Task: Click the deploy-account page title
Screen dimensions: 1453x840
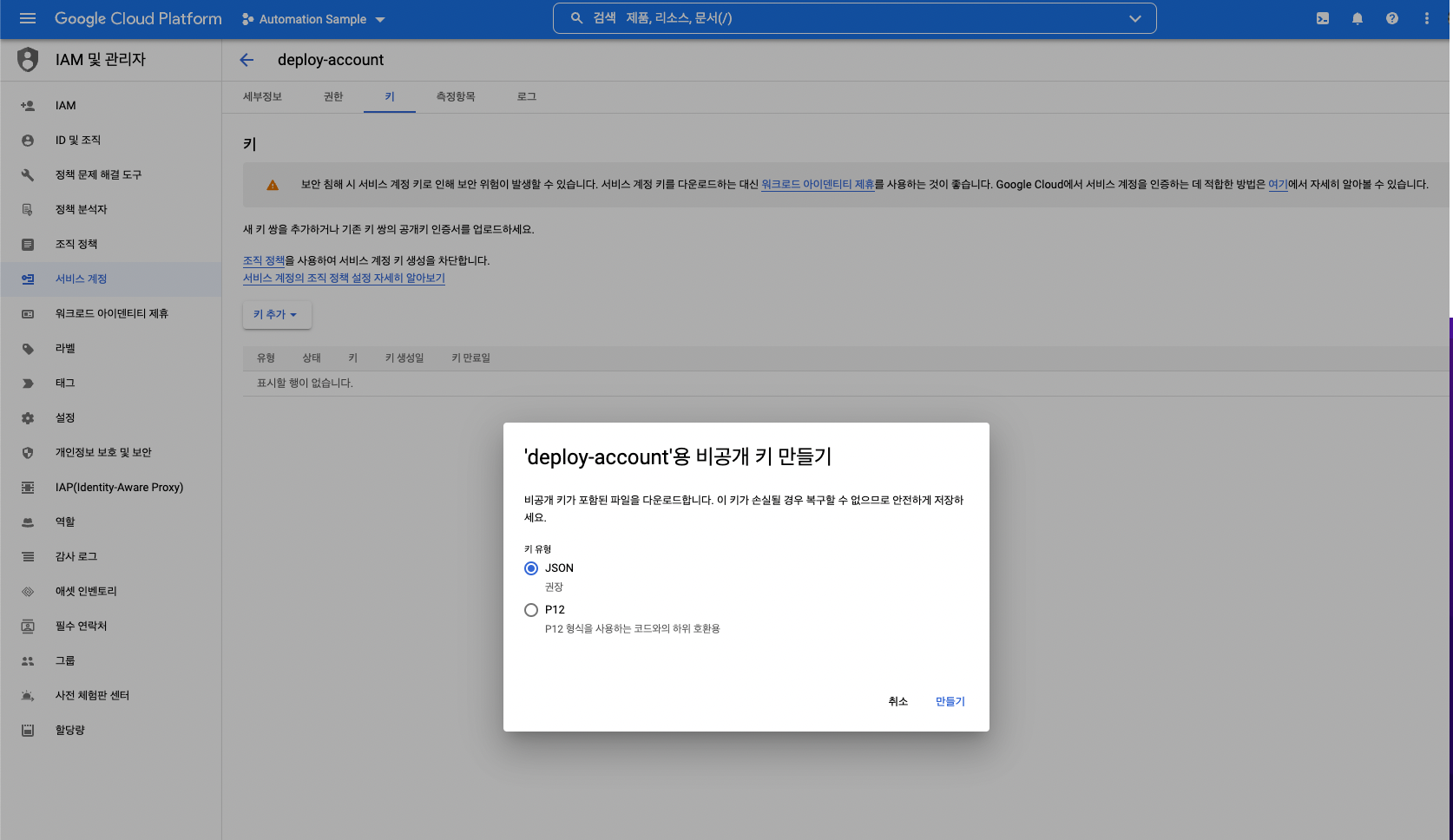Action: 331,60
